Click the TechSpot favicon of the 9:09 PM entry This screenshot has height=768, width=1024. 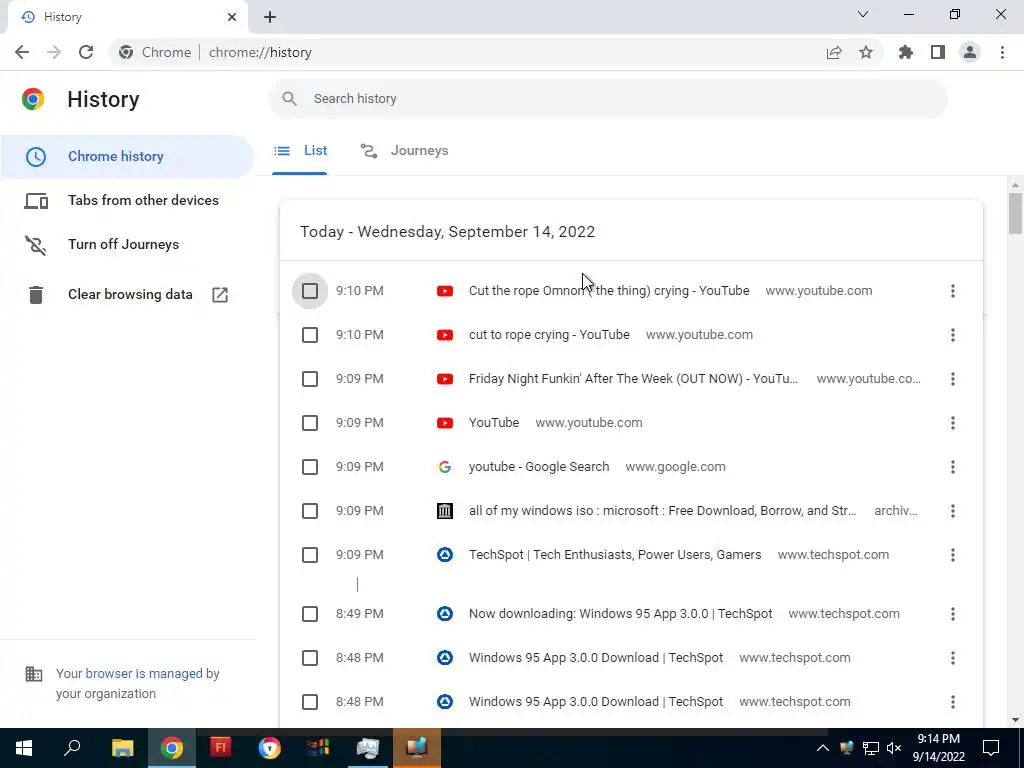(x=445, y=555)
